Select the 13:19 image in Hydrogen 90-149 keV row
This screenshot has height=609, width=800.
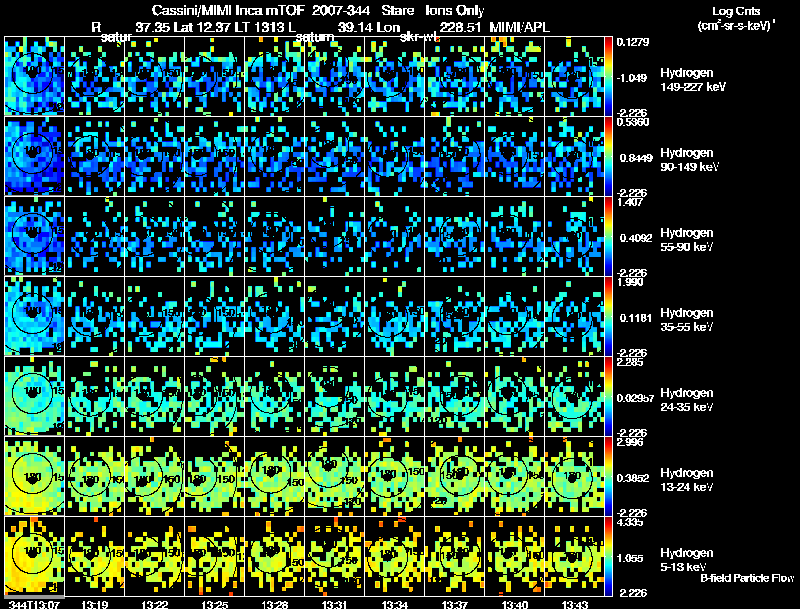(x=94, y=156)
